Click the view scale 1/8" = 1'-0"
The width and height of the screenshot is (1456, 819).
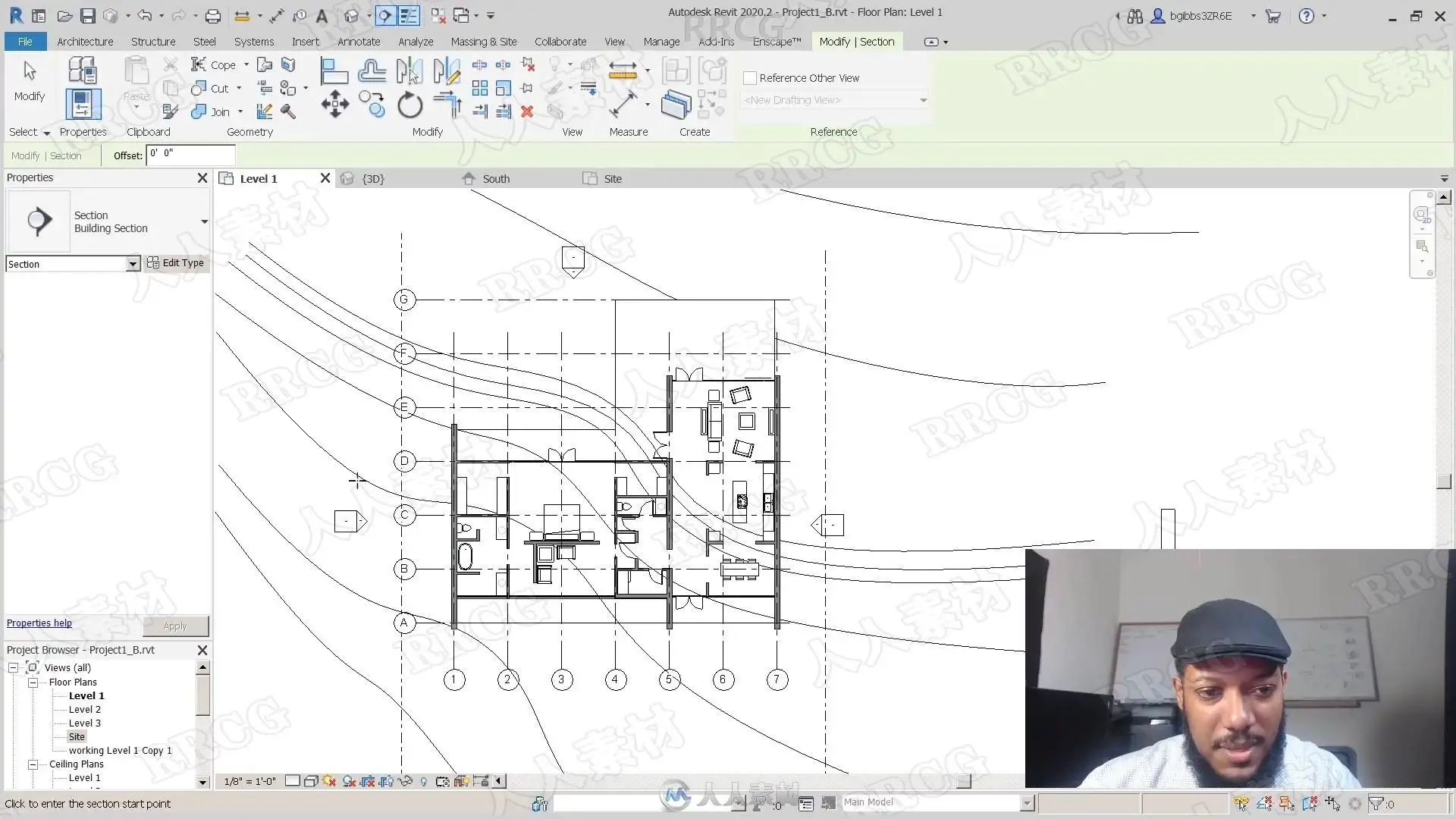(250, 781)
